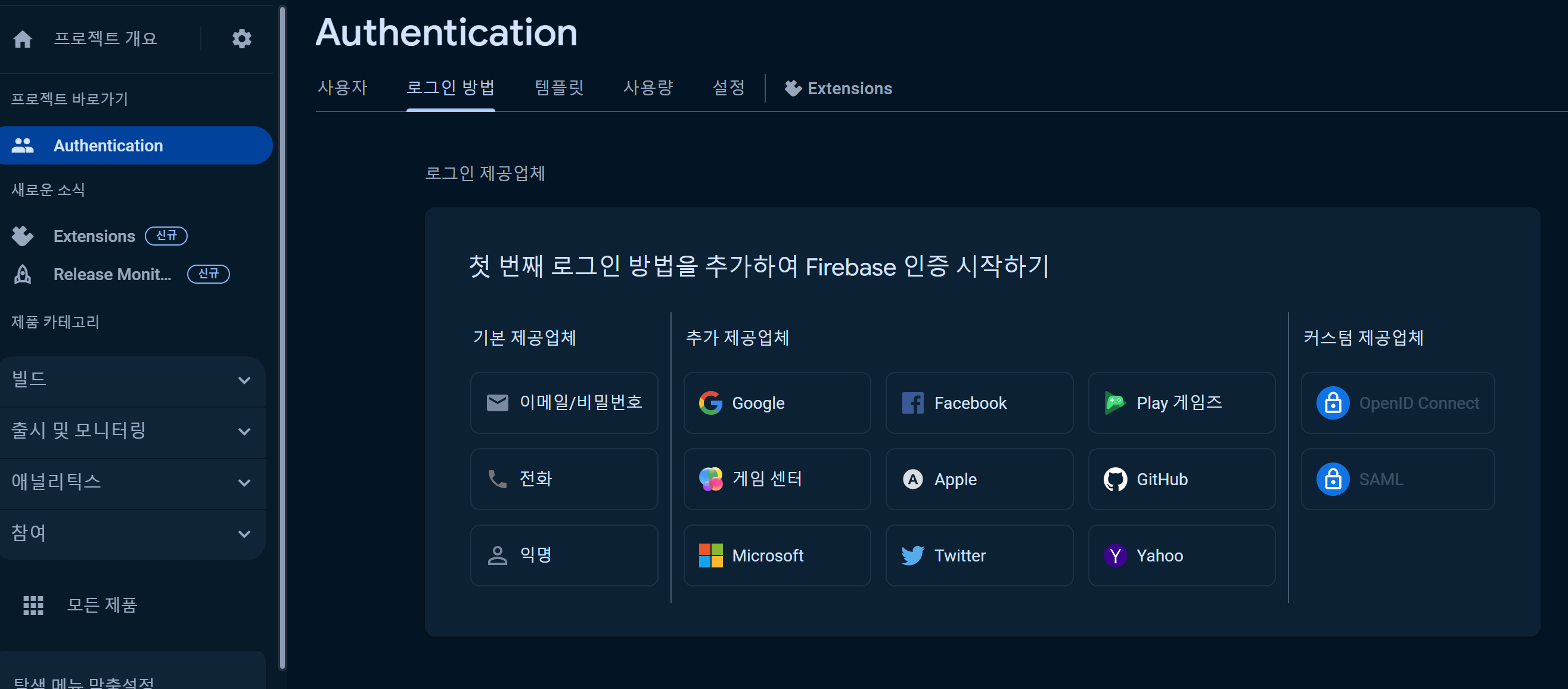1568x689 pixels.
Task: Click the Extensions puzzle icon in sidebar
Action: click(23, 236)
